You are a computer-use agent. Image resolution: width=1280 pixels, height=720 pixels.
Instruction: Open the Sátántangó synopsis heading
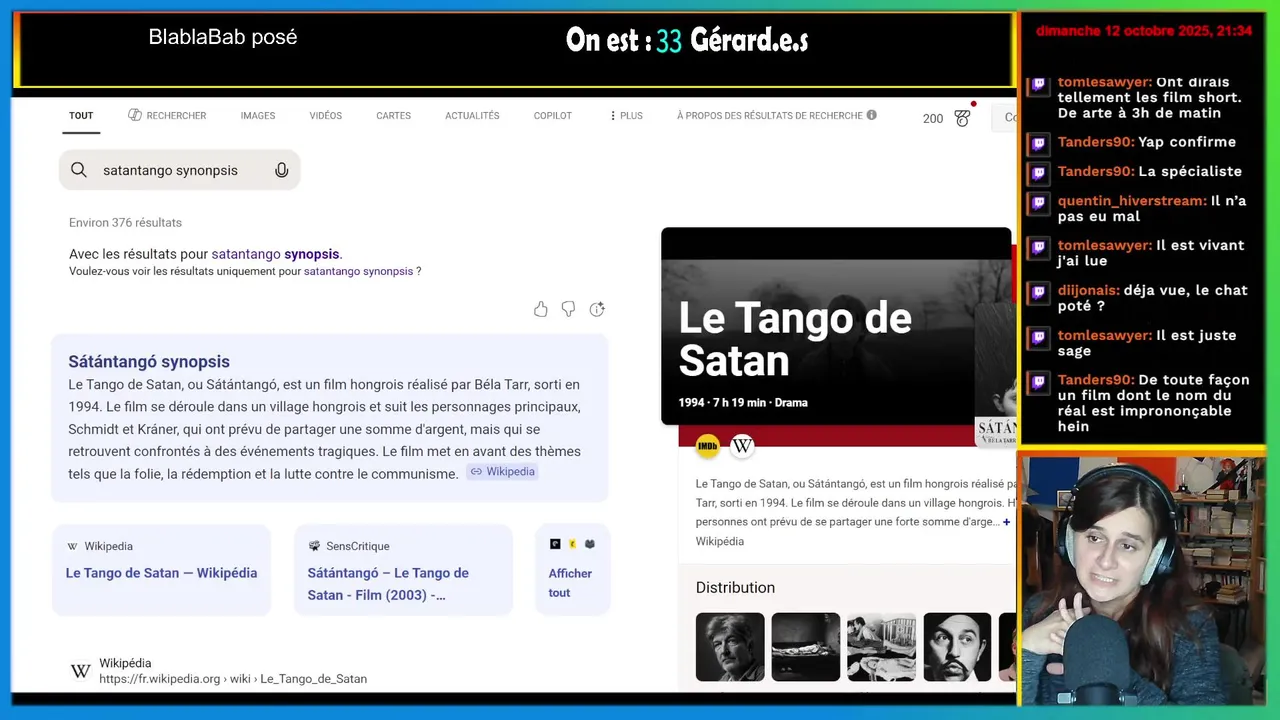click(149, 362)
